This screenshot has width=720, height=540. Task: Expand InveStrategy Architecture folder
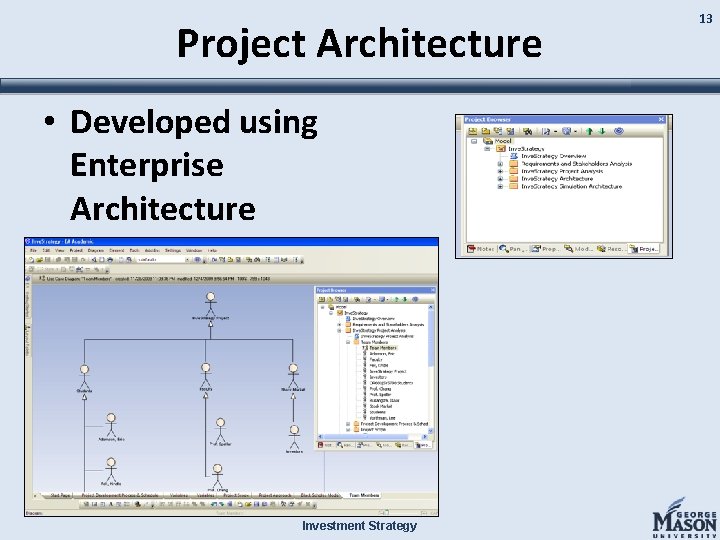pos(501,179)
